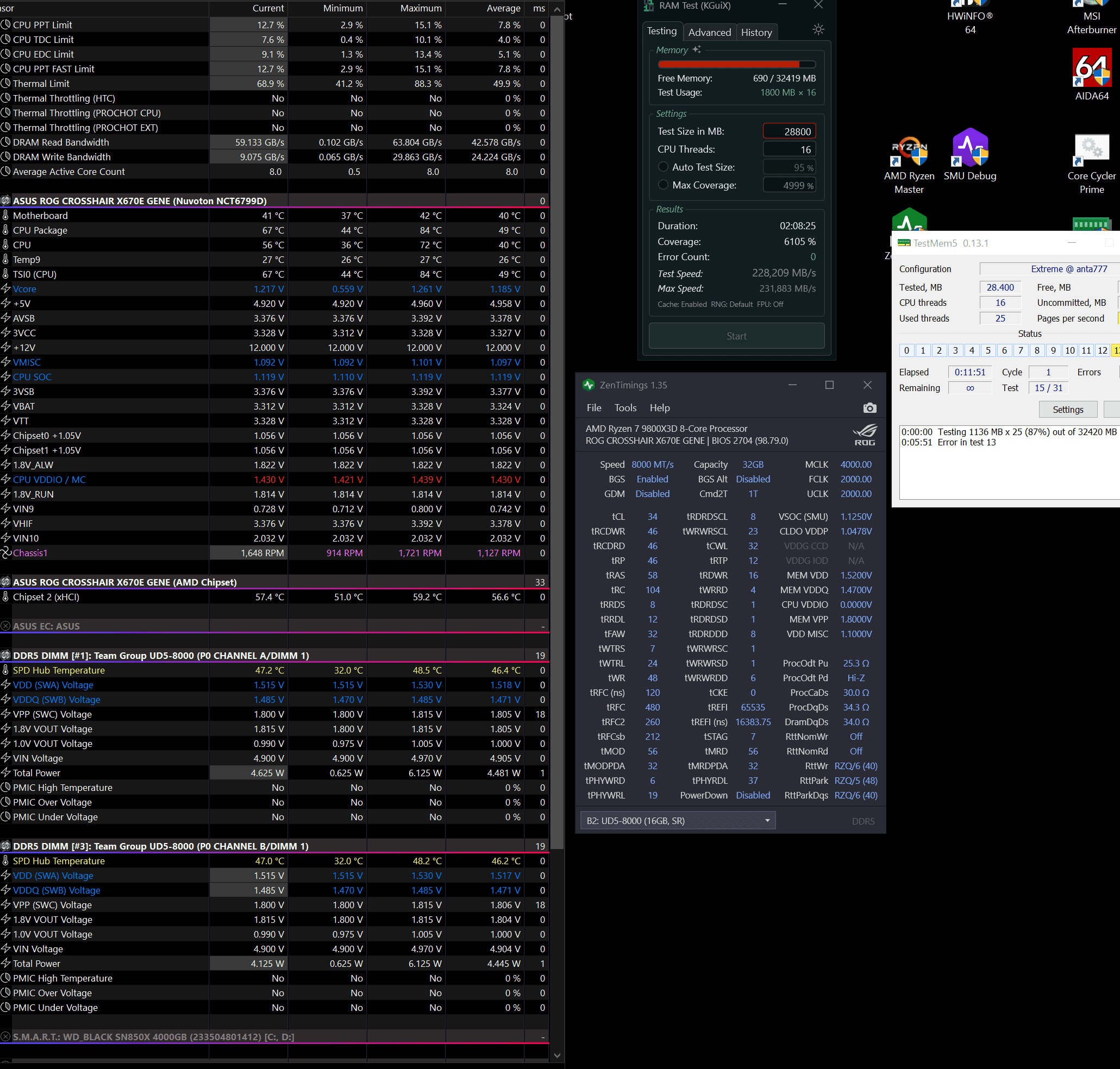The height and width of the screenshot is (1069, 1120).
Task: Click the RAM Test theme sun icon
Action: point(818,30)
